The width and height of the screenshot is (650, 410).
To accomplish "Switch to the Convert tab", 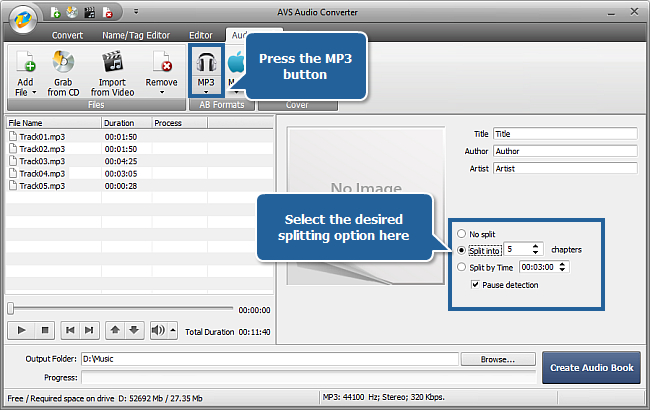I will [x=67, y=35].
